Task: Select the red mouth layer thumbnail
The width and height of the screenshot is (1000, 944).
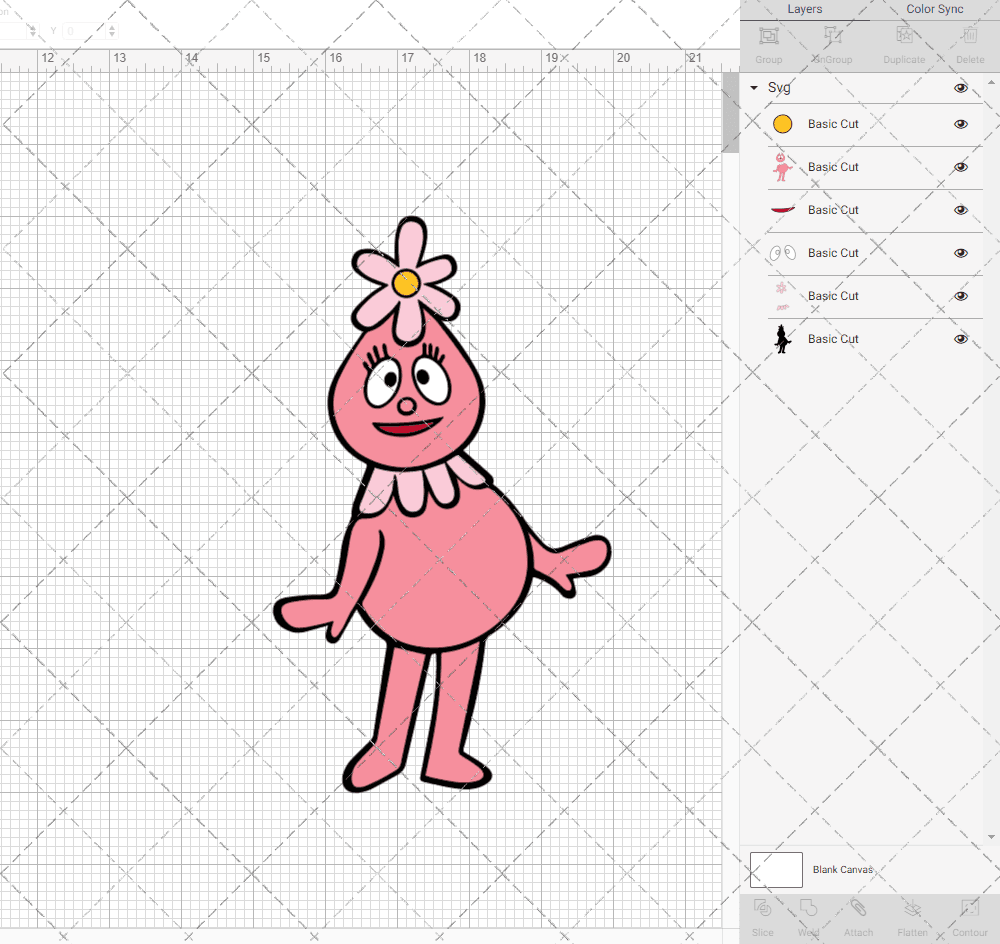Action: click(783, 210)
